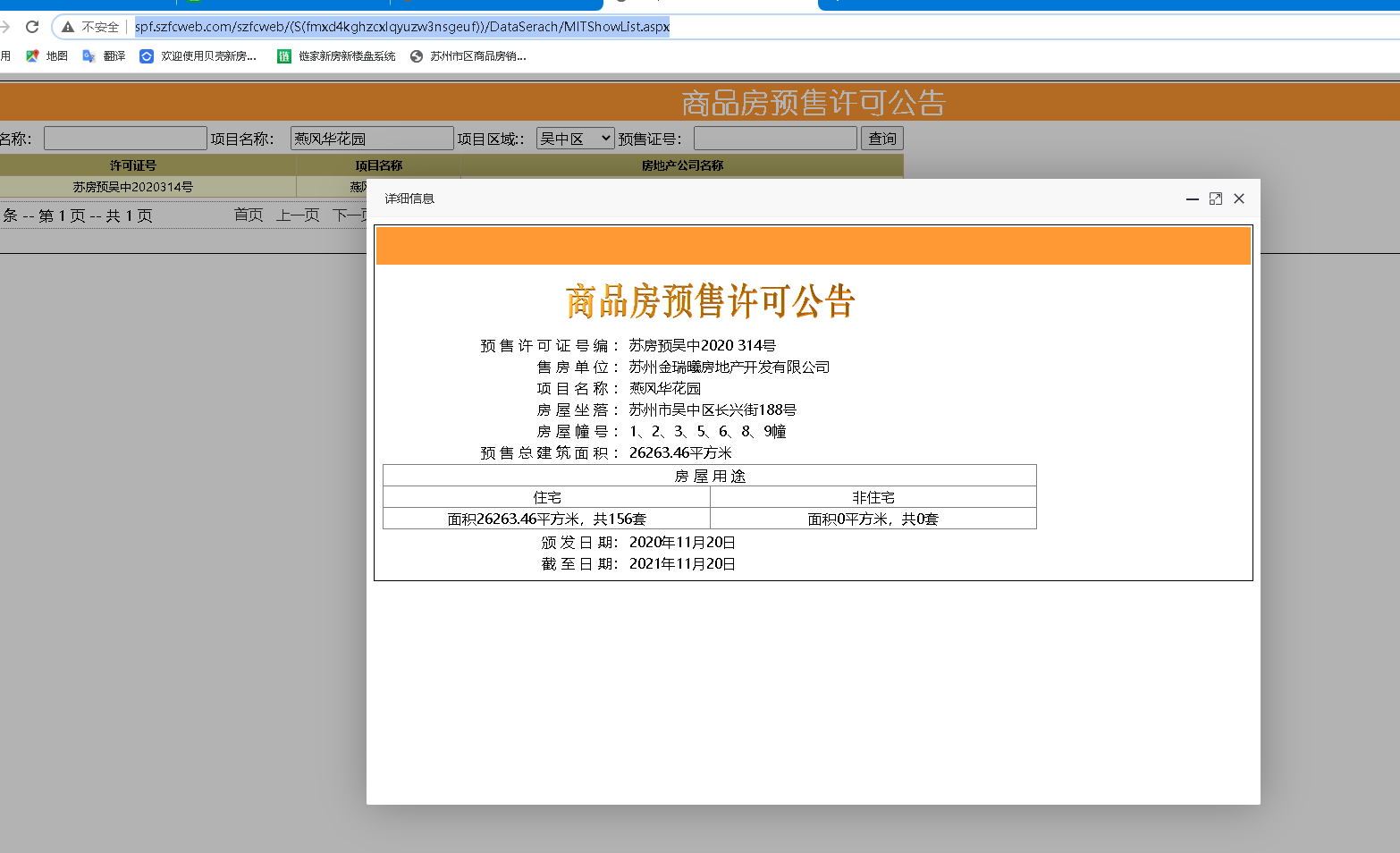The width and height of the screenshot is (1400, 853).
Task: Click residential cell 面积26263.46平方米，共156套
Action: (547, 519)
